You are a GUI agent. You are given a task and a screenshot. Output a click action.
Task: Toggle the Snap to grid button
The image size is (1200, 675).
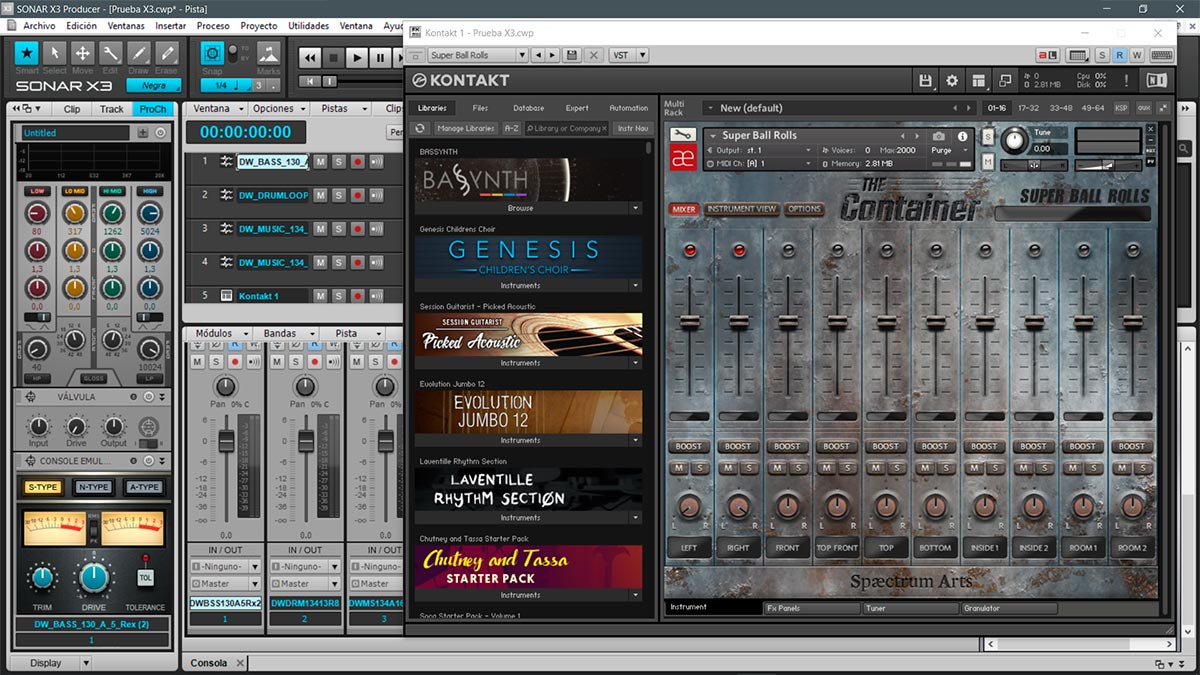point(212,53)
